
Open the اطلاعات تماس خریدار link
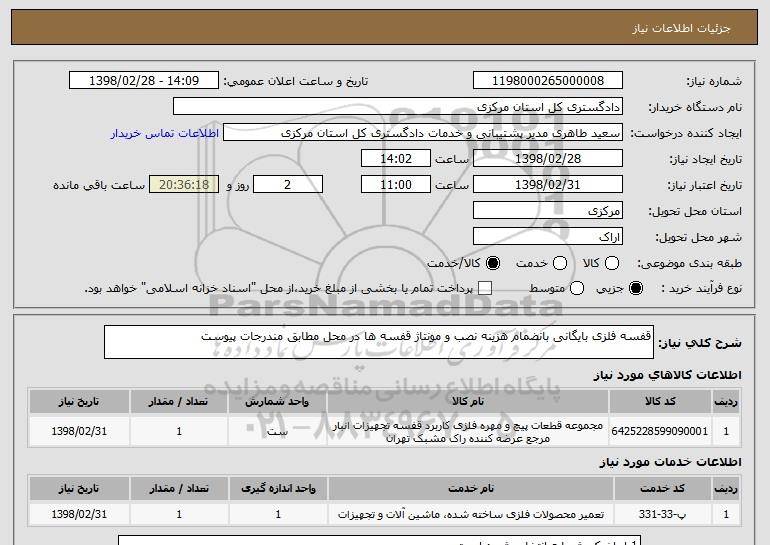[x=165, y=134]
